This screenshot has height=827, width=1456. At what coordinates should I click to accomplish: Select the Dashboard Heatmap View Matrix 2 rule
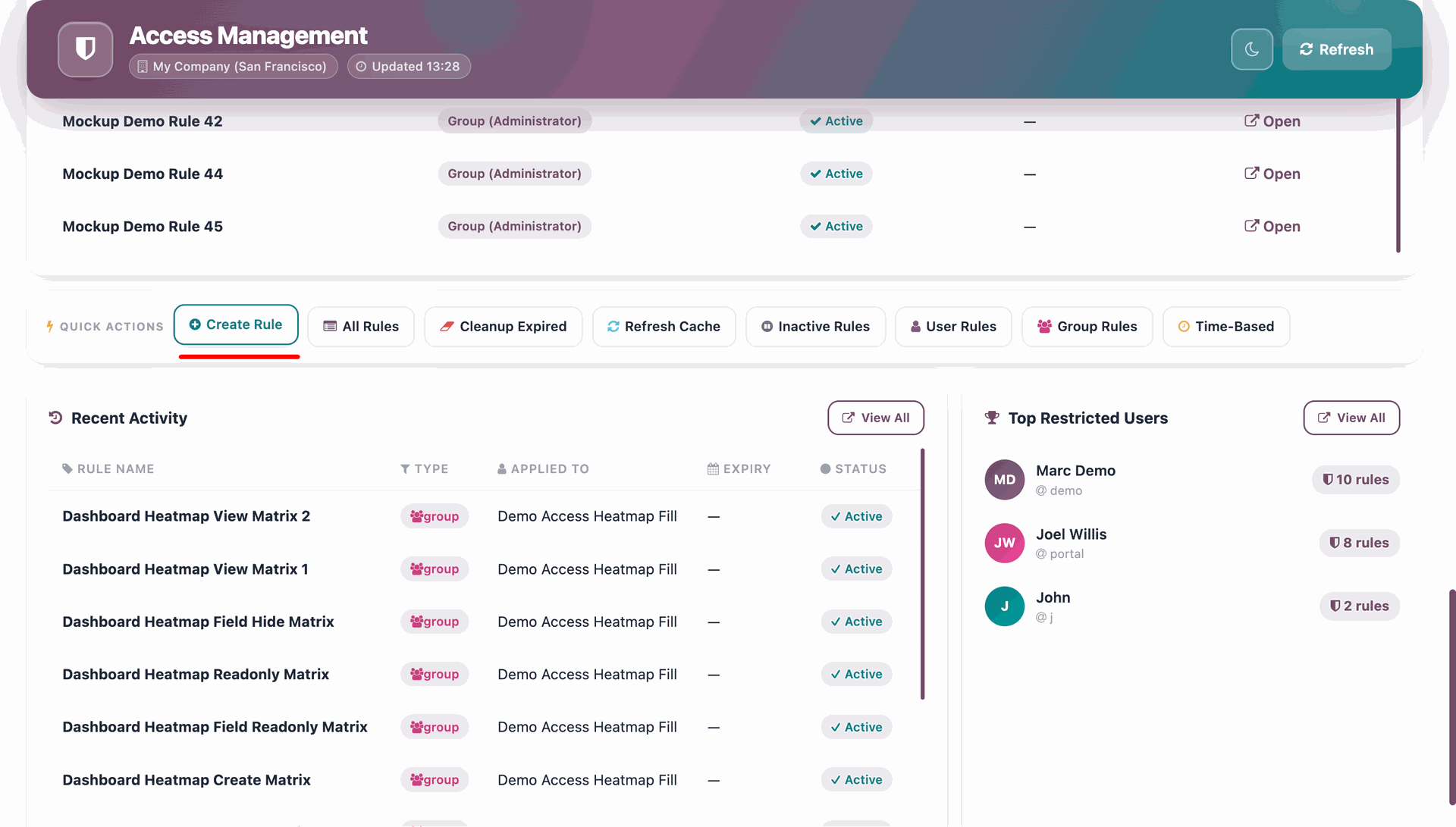click(x=187, y=516)
